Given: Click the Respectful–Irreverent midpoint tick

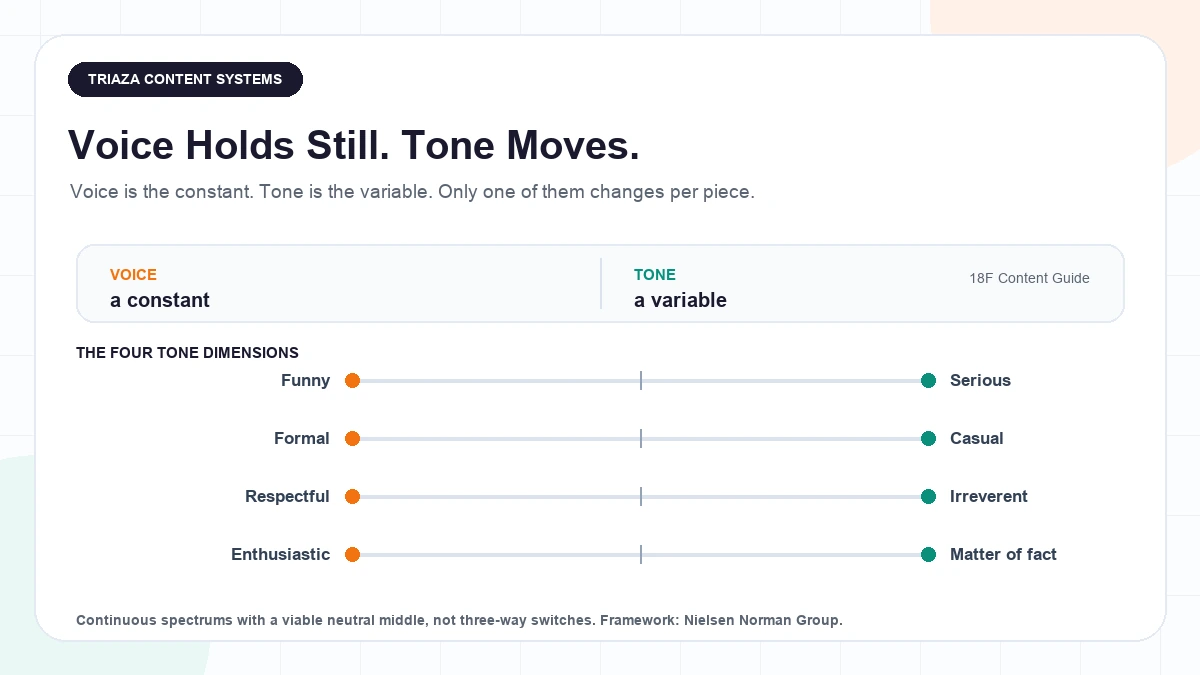Looking at the screenshot, I should click(640, 496).
